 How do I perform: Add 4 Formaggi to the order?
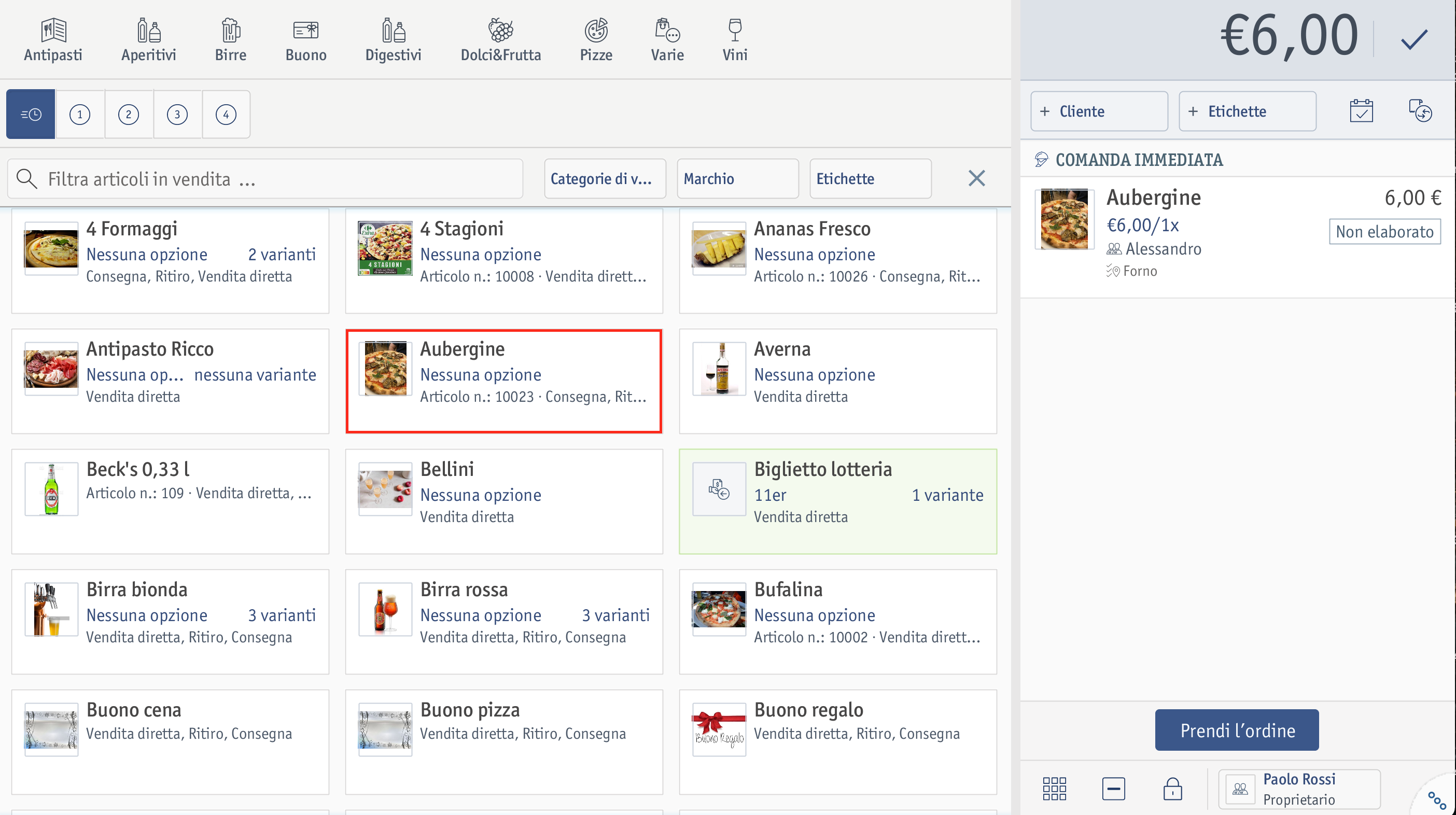pyautogui.click(x=170, y=261)
